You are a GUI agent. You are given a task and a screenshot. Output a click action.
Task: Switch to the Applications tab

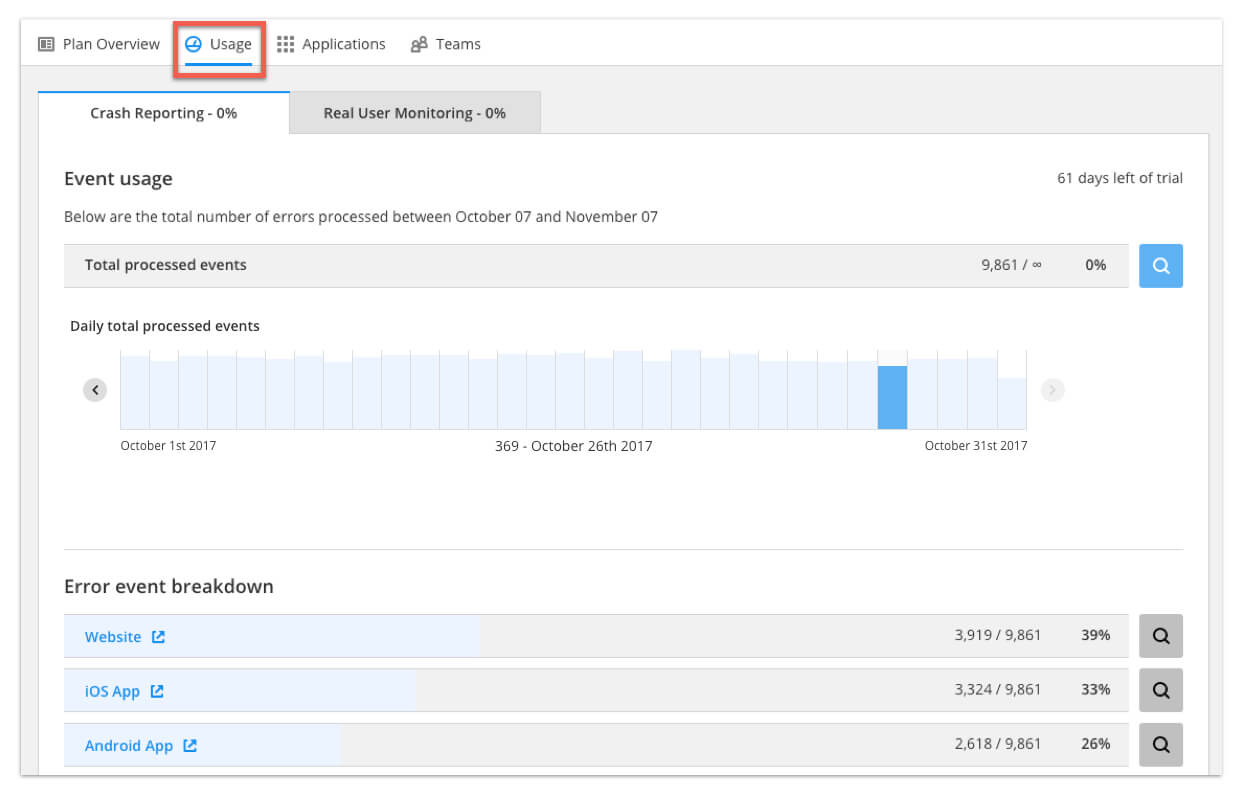[x=331, y=44]
